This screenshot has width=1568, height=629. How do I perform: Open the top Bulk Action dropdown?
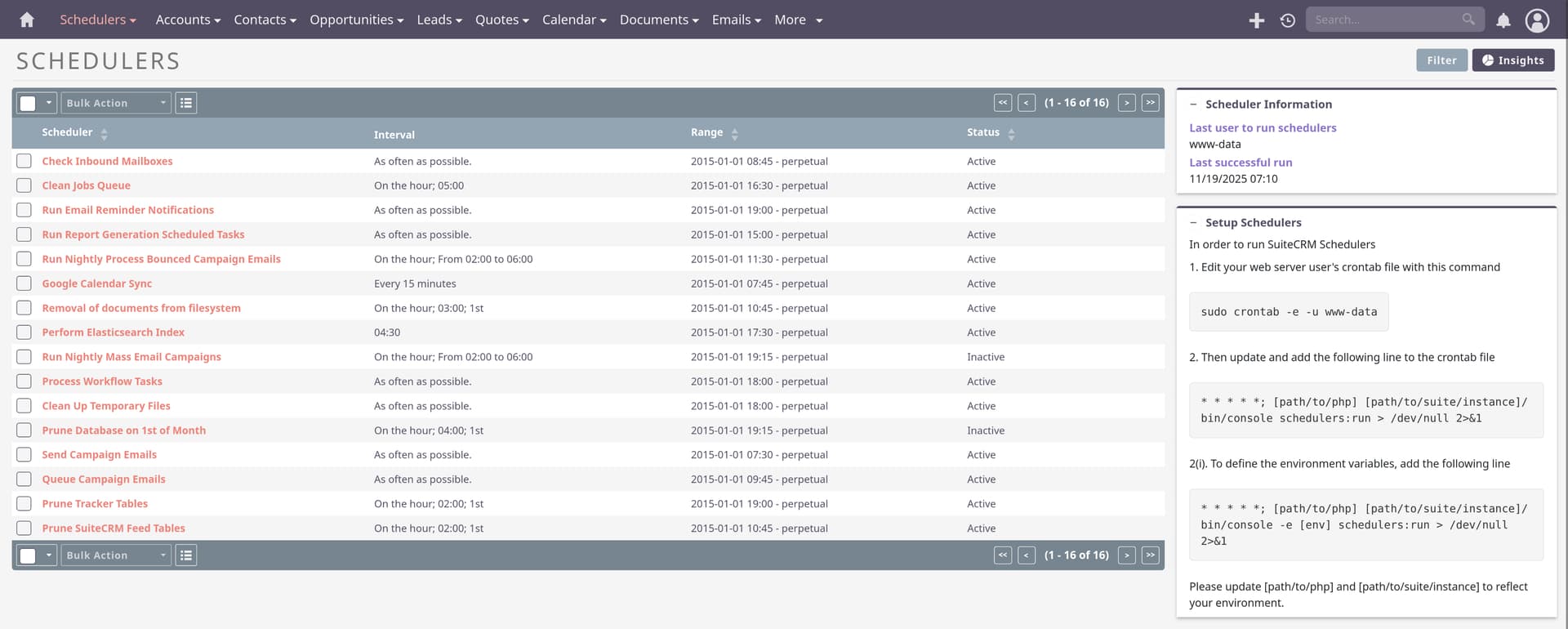[x=115, y=103]
